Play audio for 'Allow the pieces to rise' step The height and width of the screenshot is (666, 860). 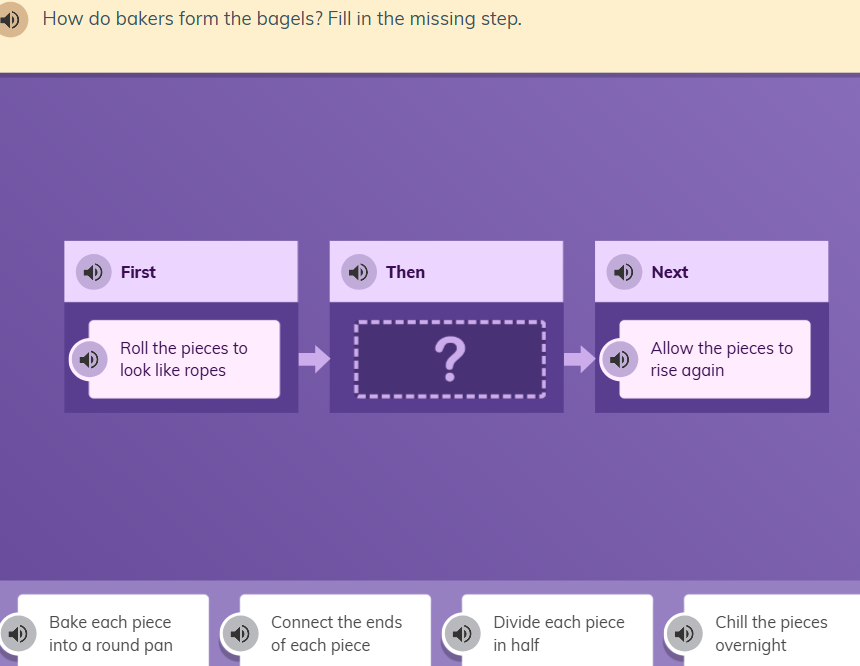618,359
